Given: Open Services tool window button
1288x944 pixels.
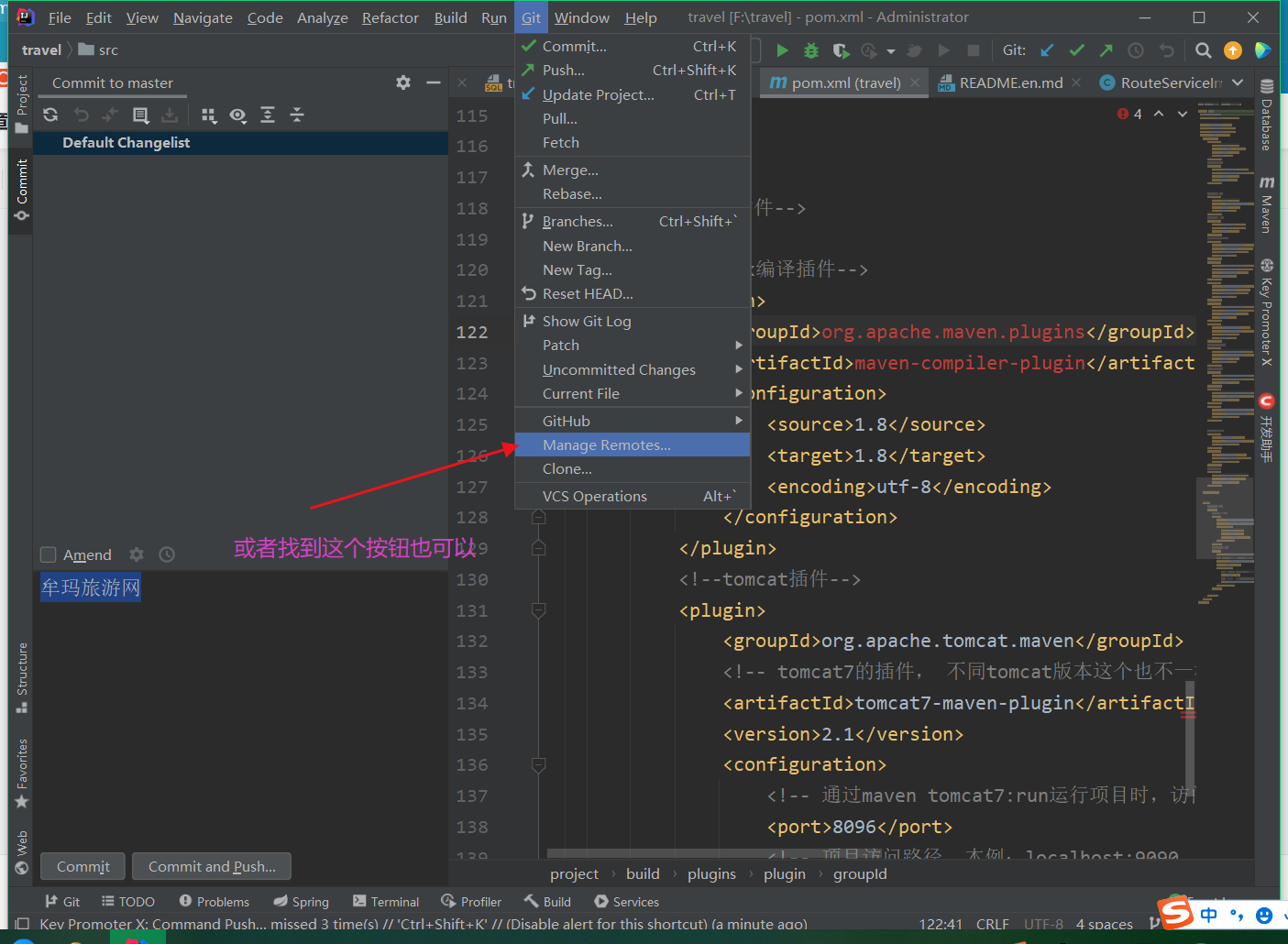Looking at the screenshot, I should click(626, 902).
